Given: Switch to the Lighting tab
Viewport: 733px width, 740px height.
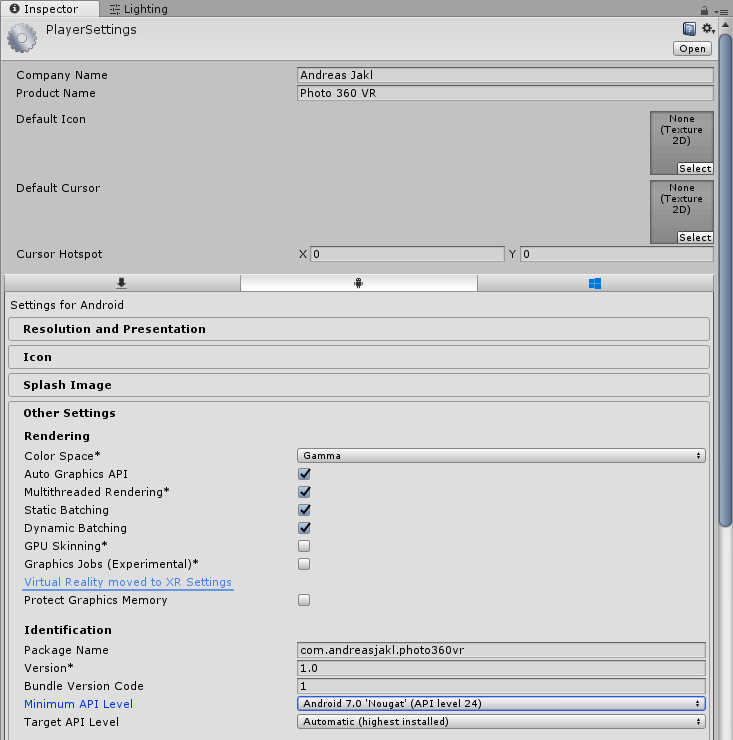Looking at the screenshot, I should pyautogui.click(x=138, y=9).
